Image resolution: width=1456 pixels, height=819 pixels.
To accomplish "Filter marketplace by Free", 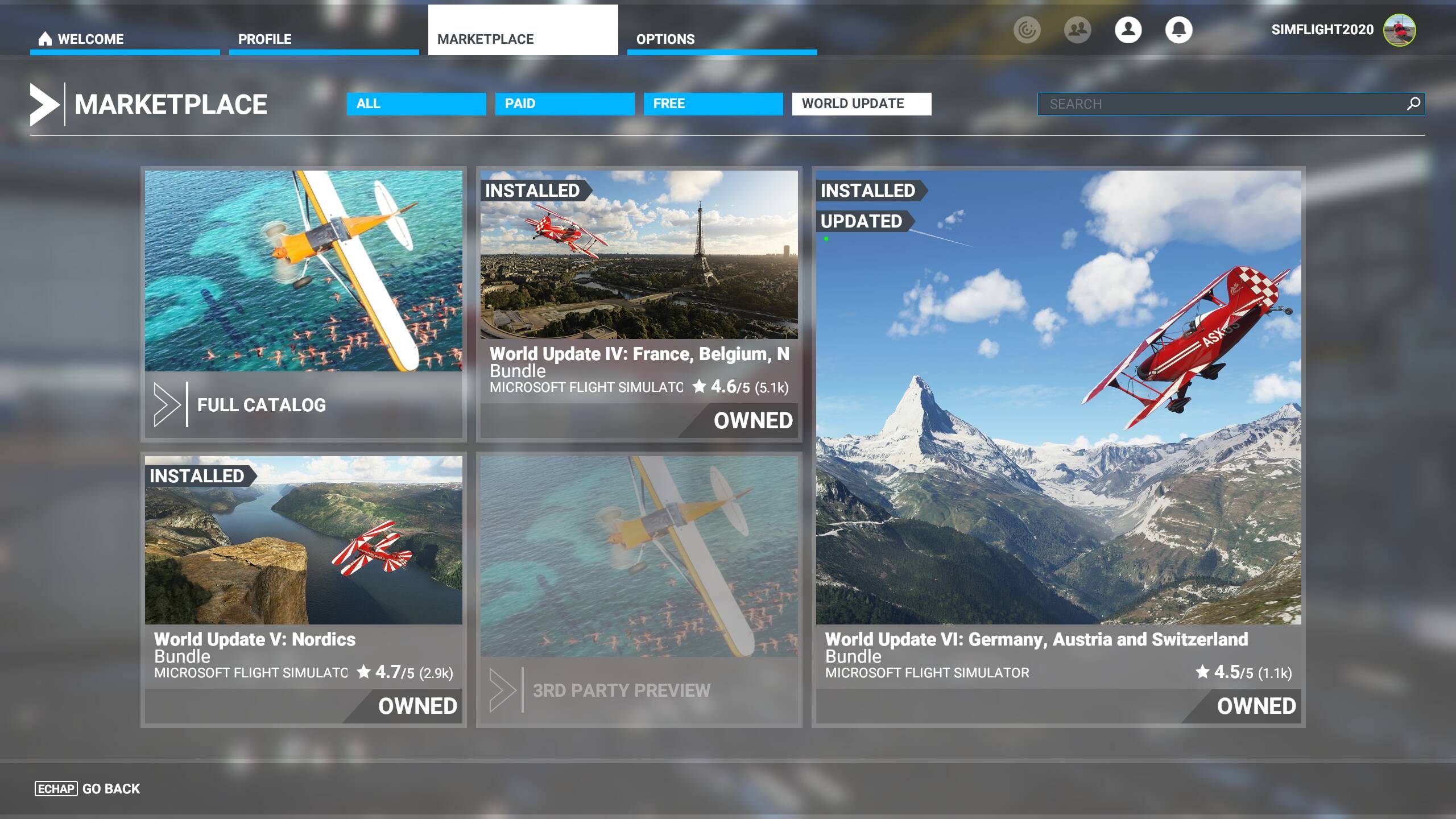I will (x=713, y=104).
